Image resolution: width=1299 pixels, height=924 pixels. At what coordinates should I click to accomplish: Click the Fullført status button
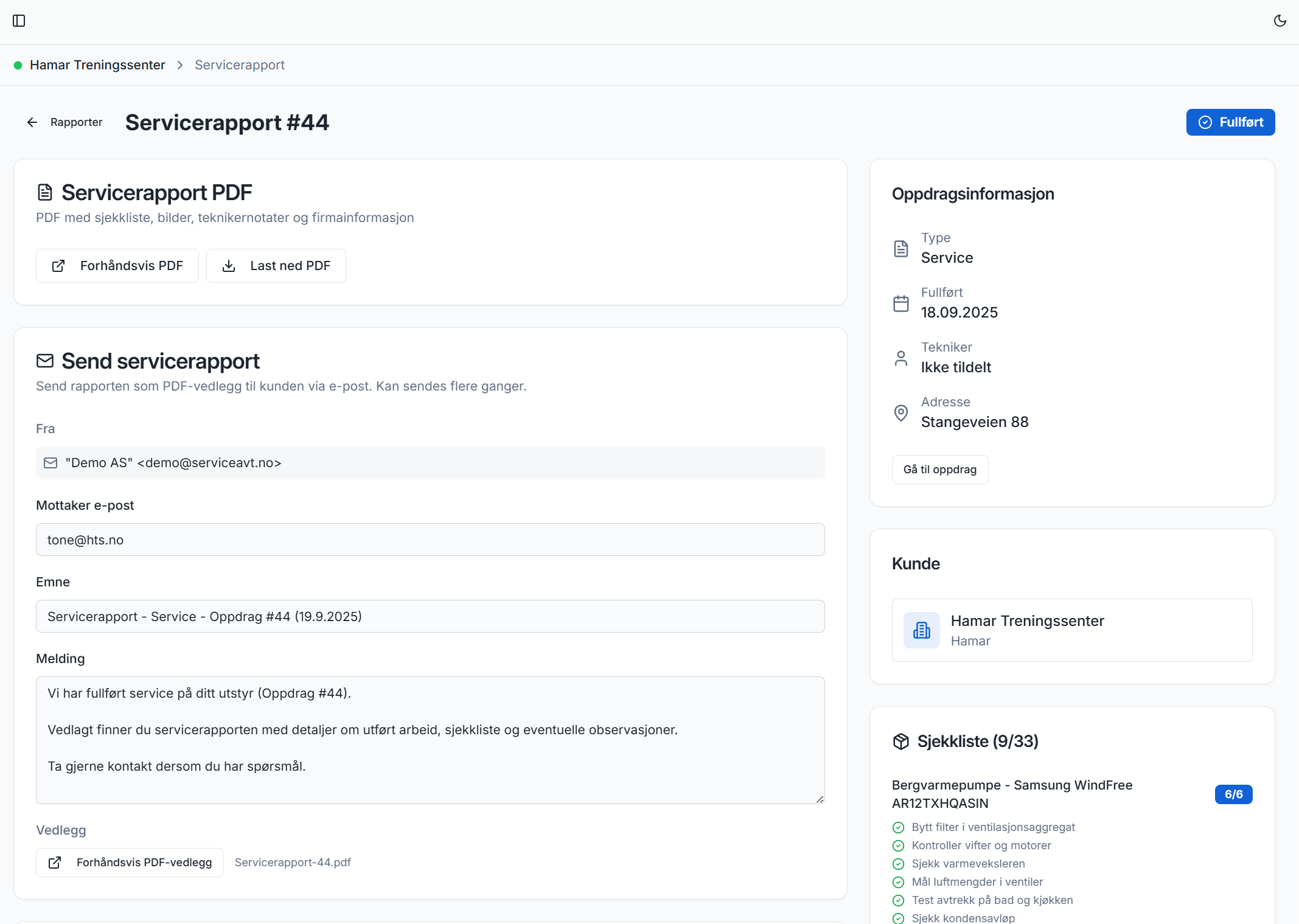point(1230,122)
